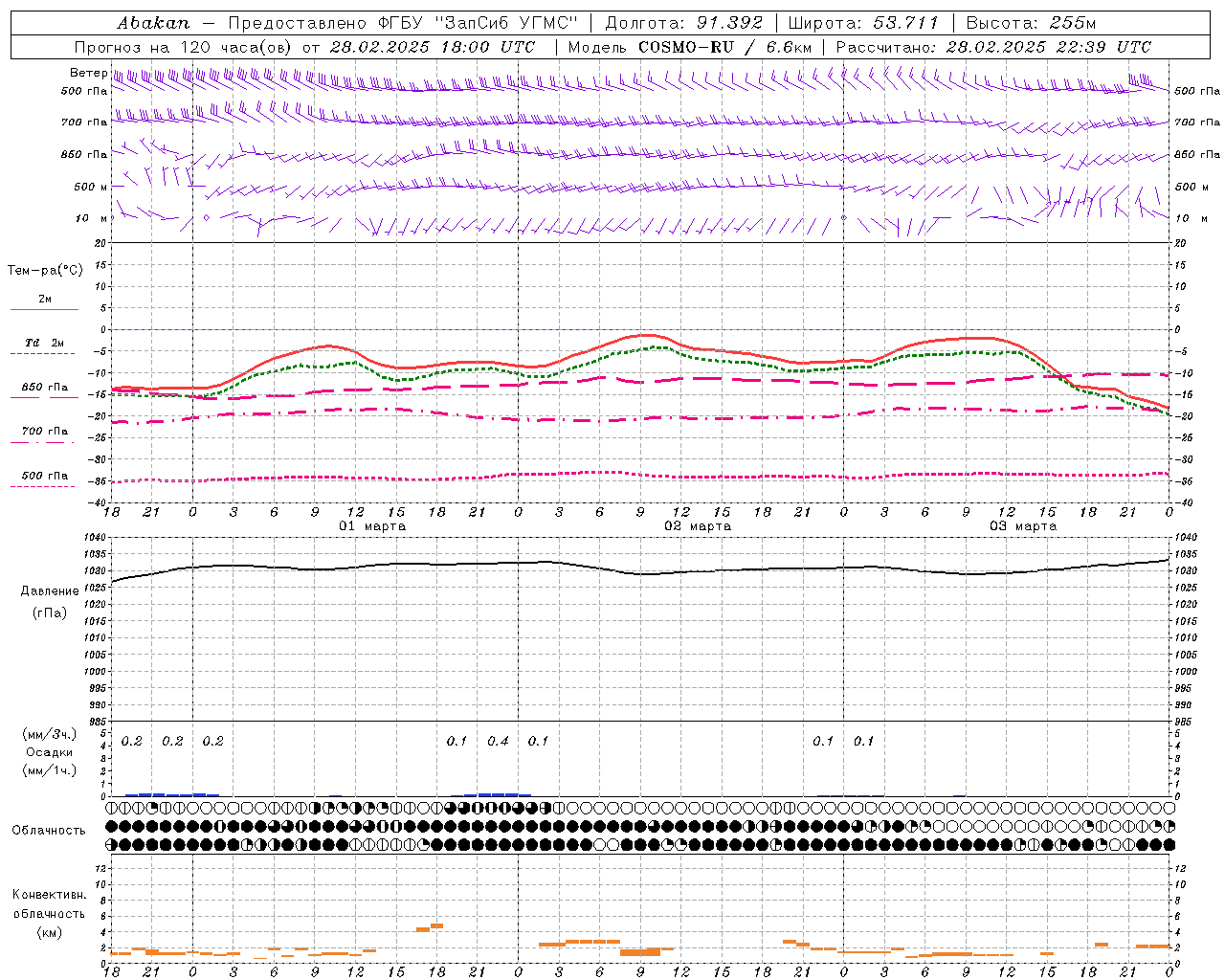Image resolution: width=1225 pixels, height=980 pixels.
Task: Click the "Тем-ра(°C)" temperature label
Action: (x=45, y=270)
